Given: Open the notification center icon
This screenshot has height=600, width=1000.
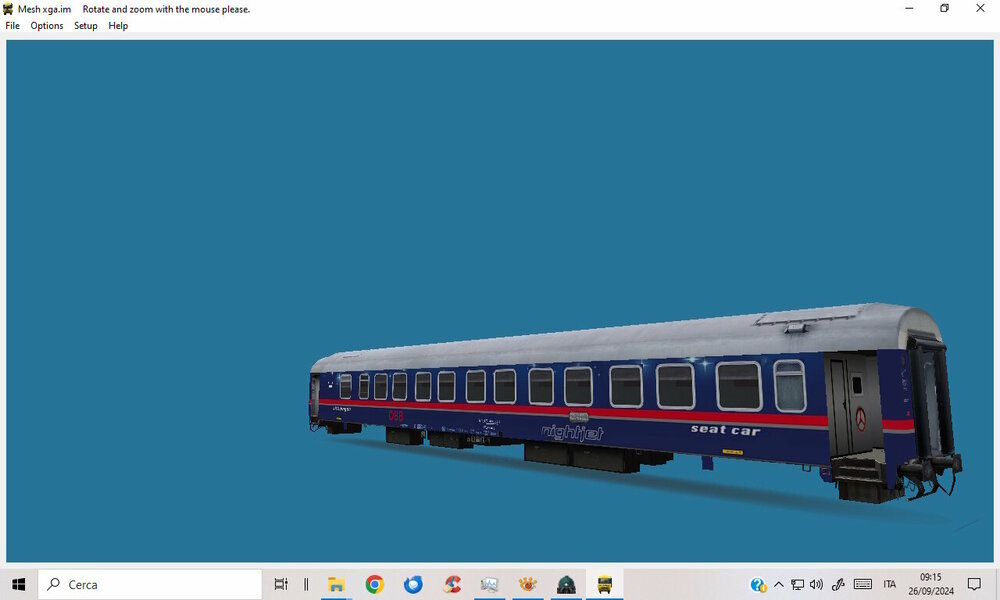Looking at the screenshot, I should pos(974,584).
